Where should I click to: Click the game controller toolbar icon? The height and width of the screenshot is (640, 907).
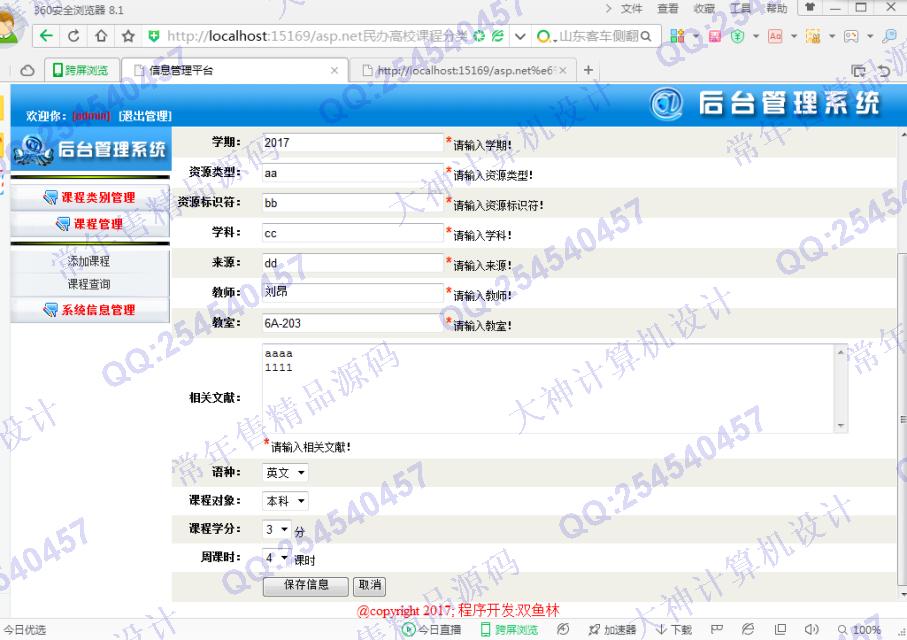point(851,36)
